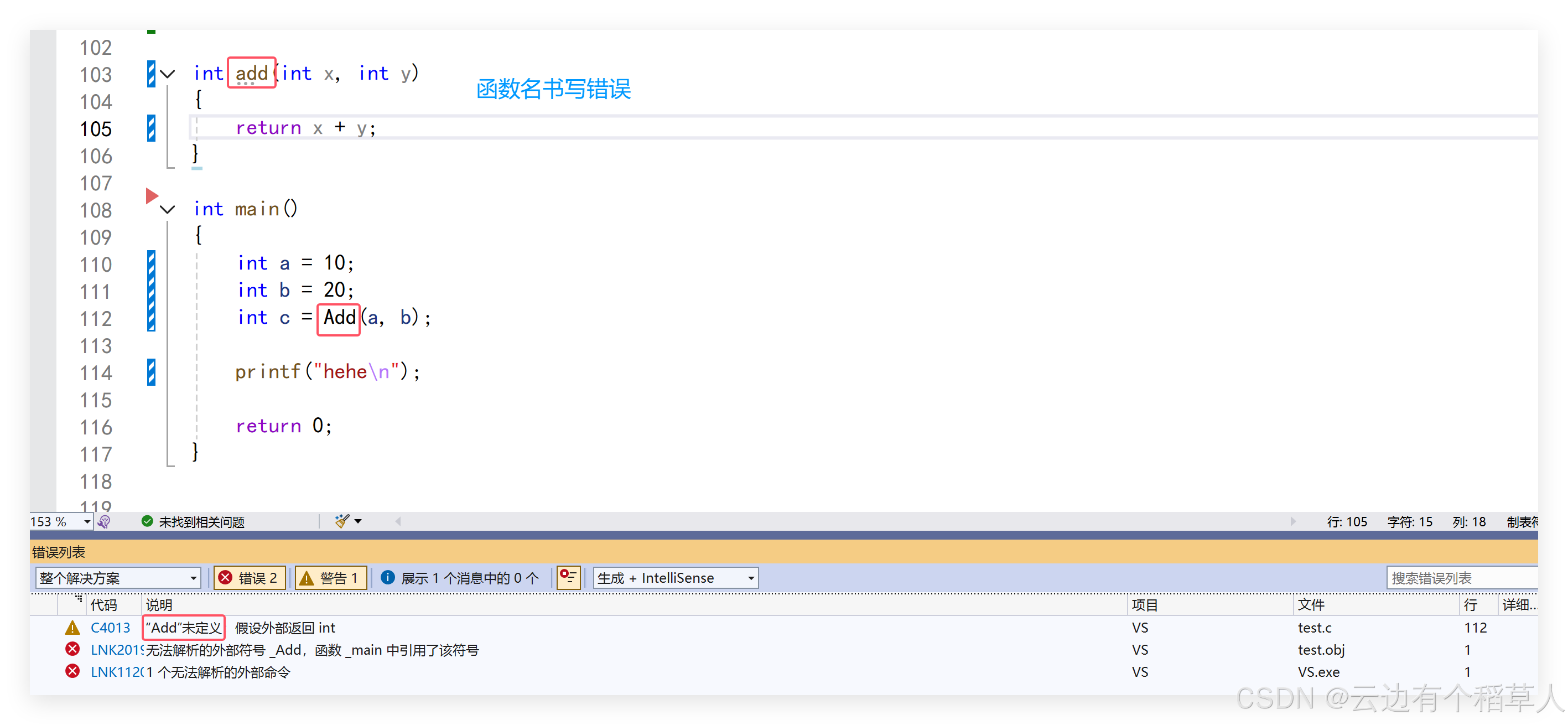The width and height of the screenshot is (1568, 725).
Task: Click the IntelliCode purple brain icon
Action: [x=104, y=522]
